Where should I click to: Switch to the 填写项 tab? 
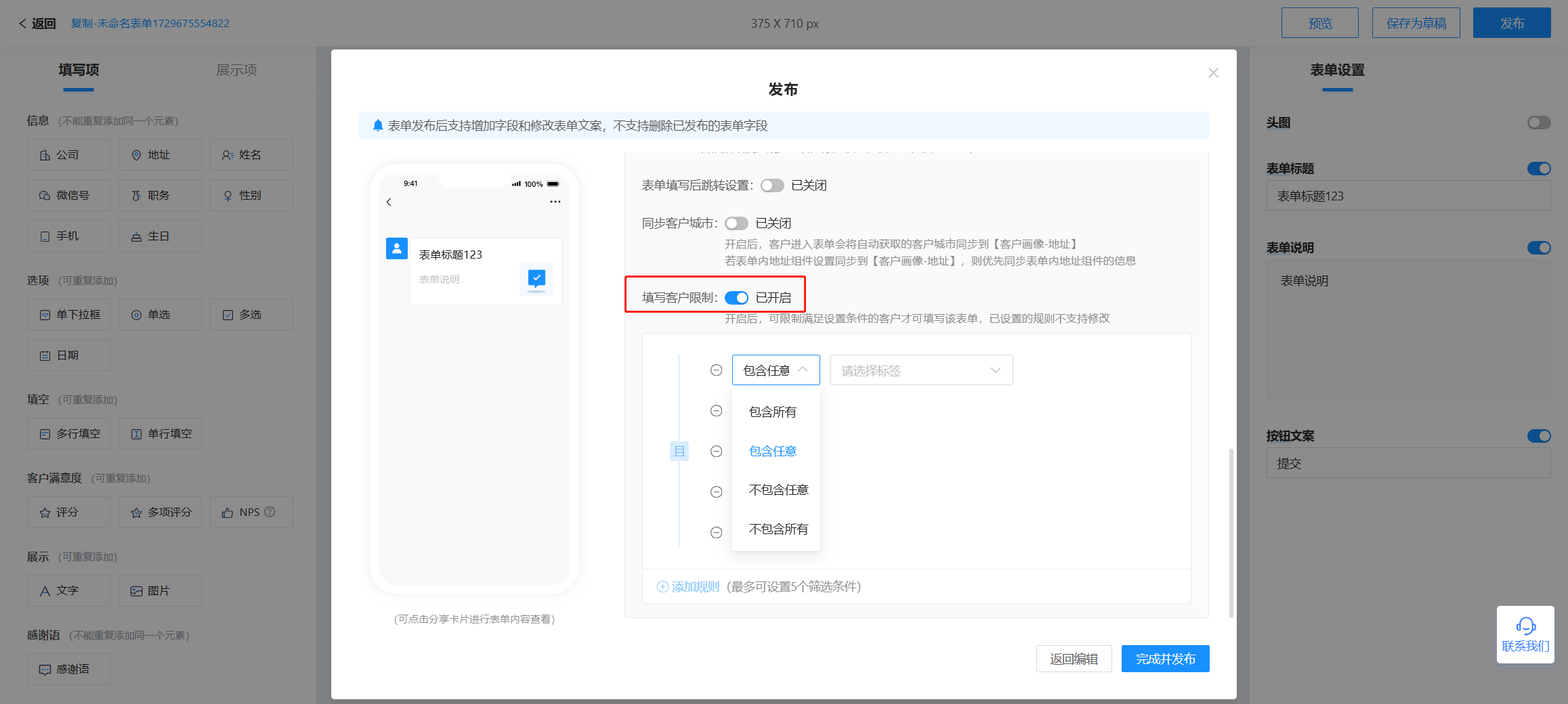coord(79,70)
